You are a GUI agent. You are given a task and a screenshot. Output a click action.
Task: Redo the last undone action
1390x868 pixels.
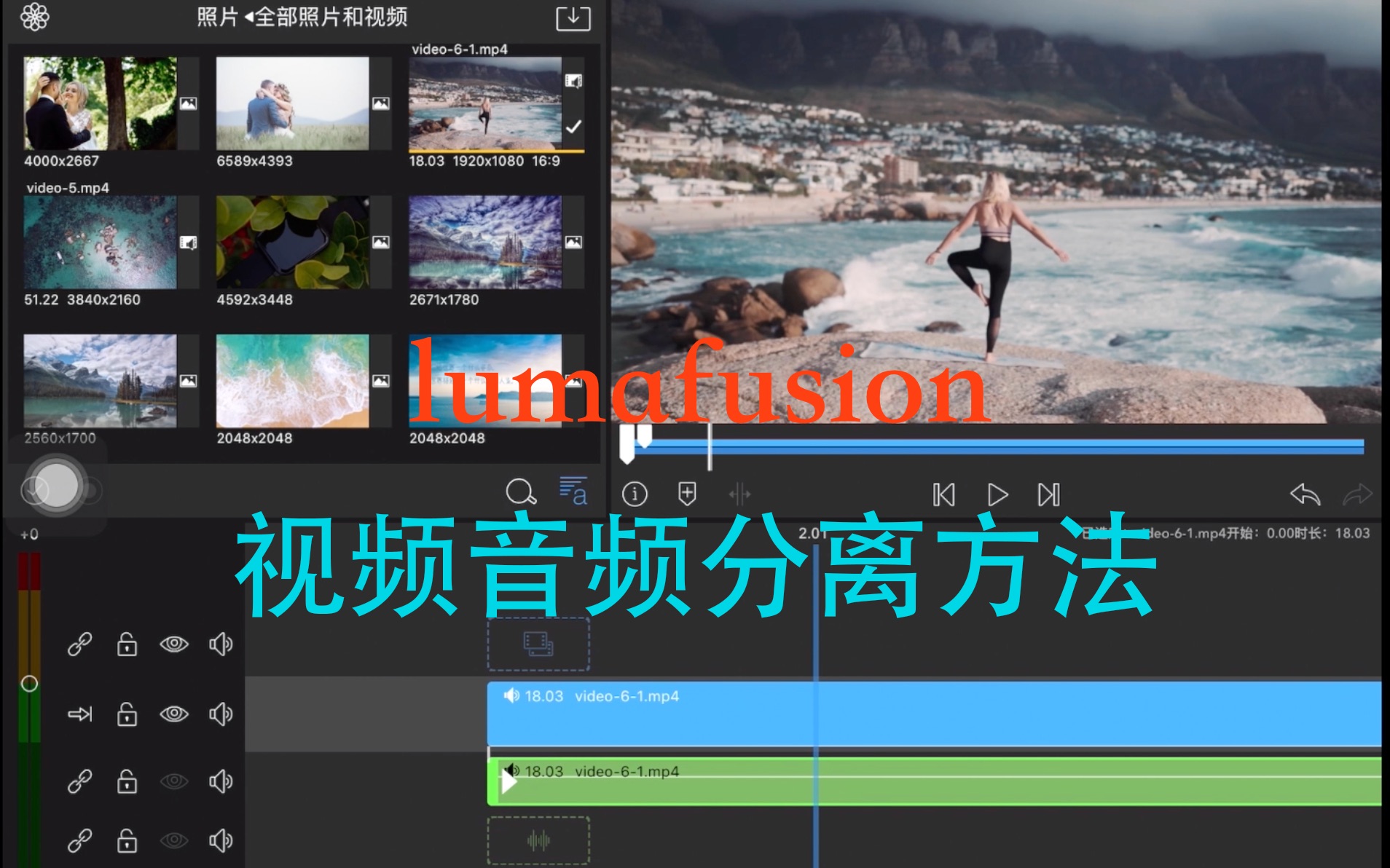1357,494
